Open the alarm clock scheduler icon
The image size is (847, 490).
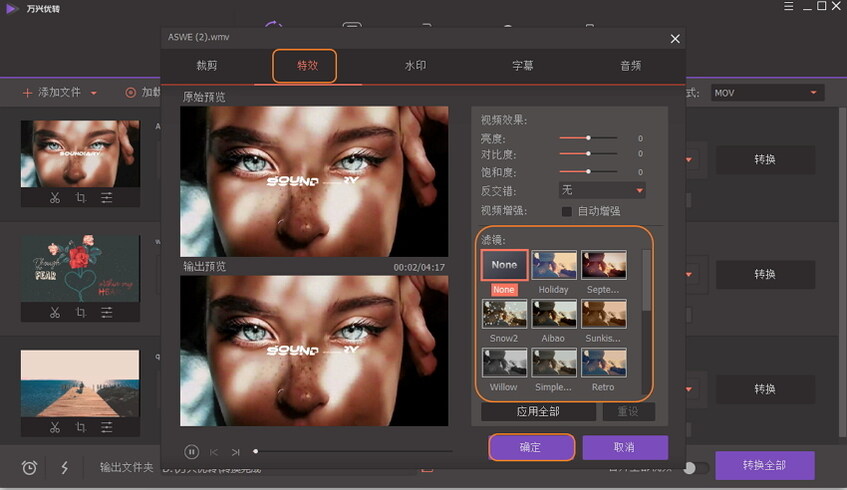[x=30, y=467]
